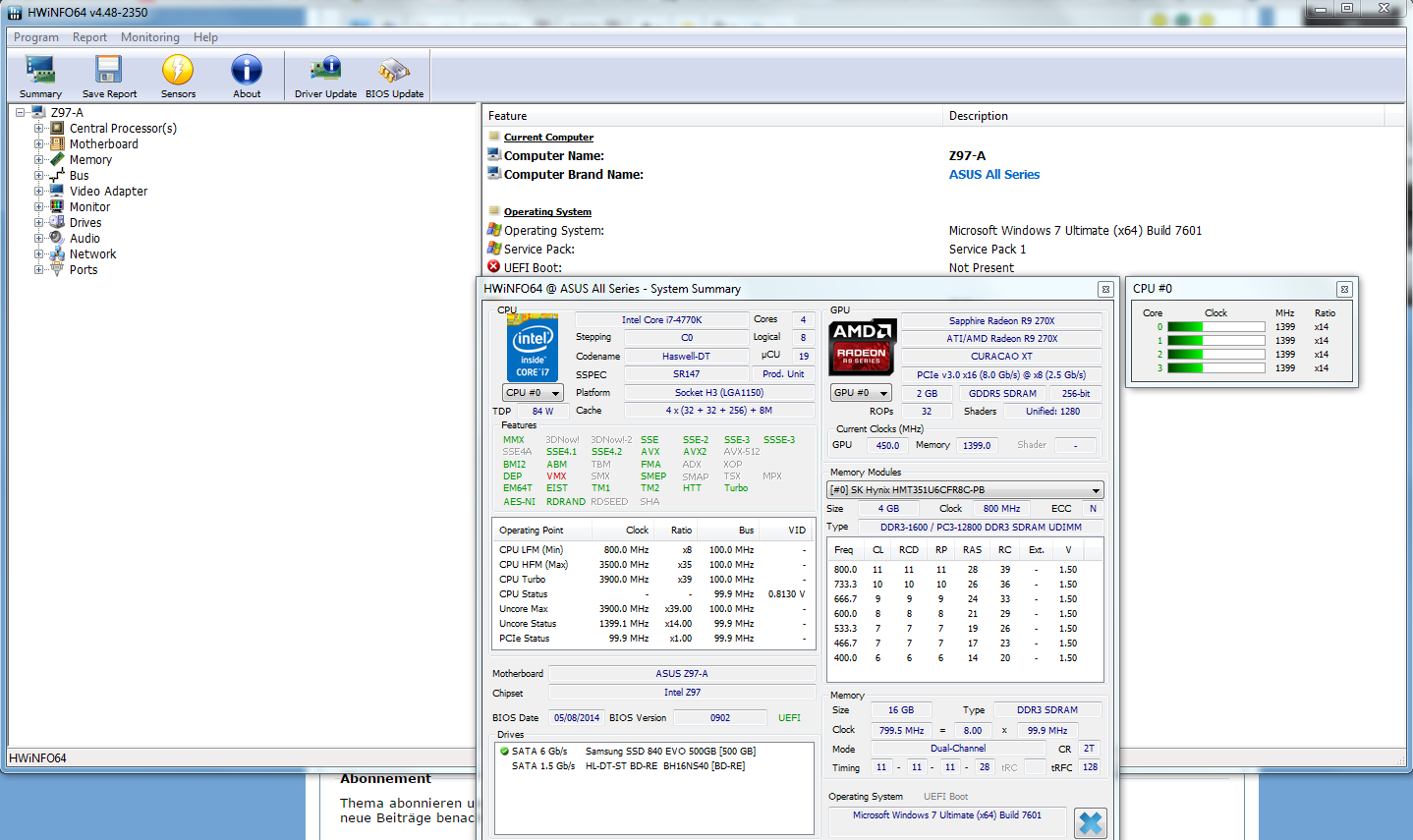Image resolution: width=1413 pixels, height=840 pixels.
Task: Select the Drives tree icon
Action: pos(57,222)
